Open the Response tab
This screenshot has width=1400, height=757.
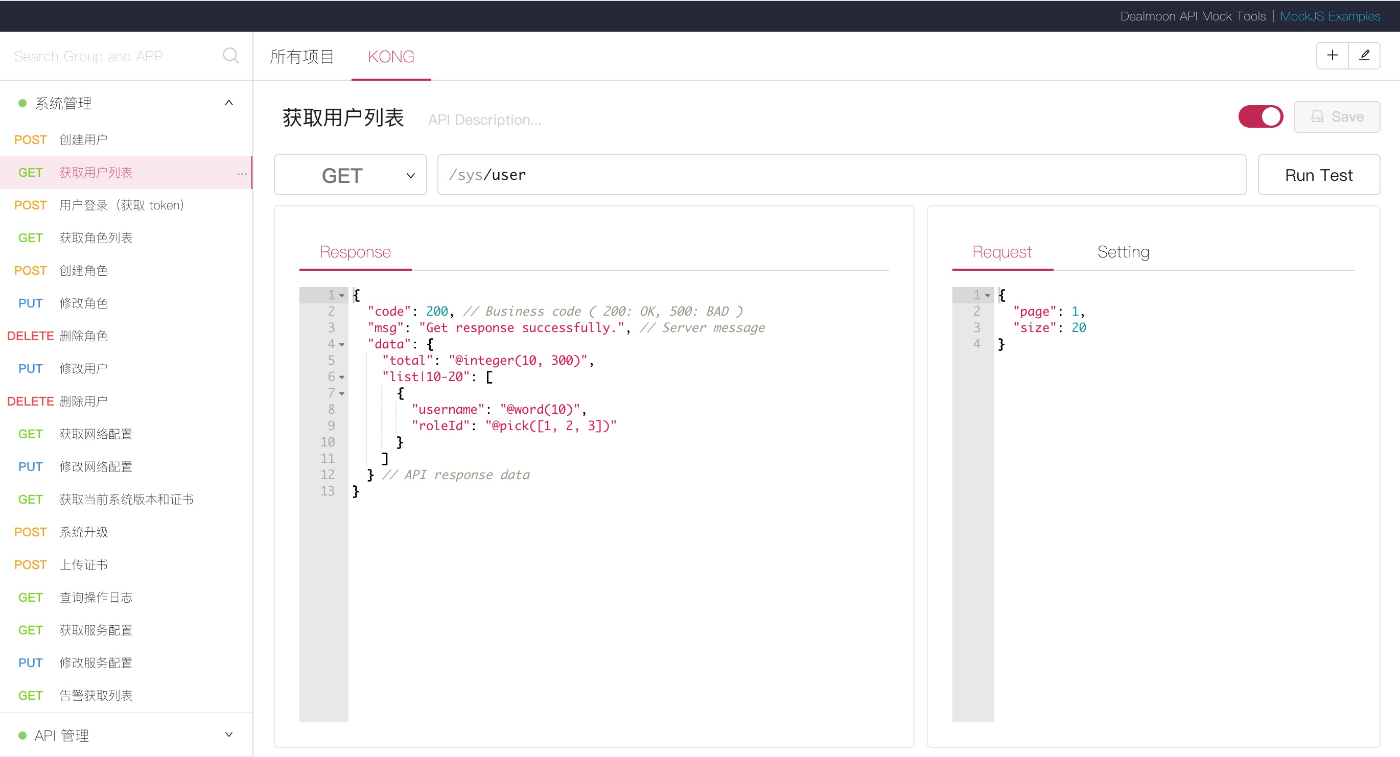[355, 252]
